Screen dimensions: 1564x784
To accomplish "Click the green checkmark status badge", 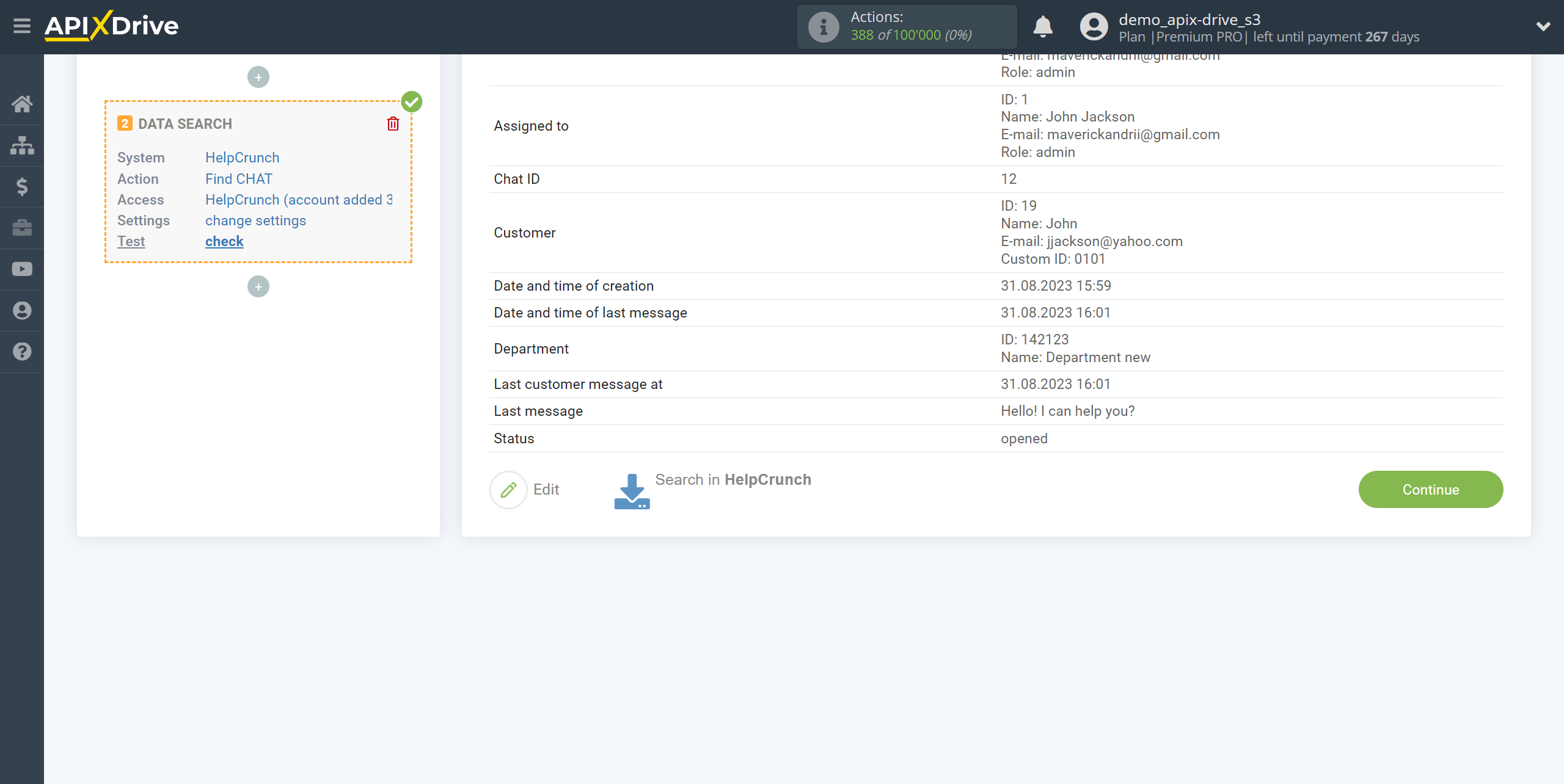I will pyautogui.click(x=412, y=102).
